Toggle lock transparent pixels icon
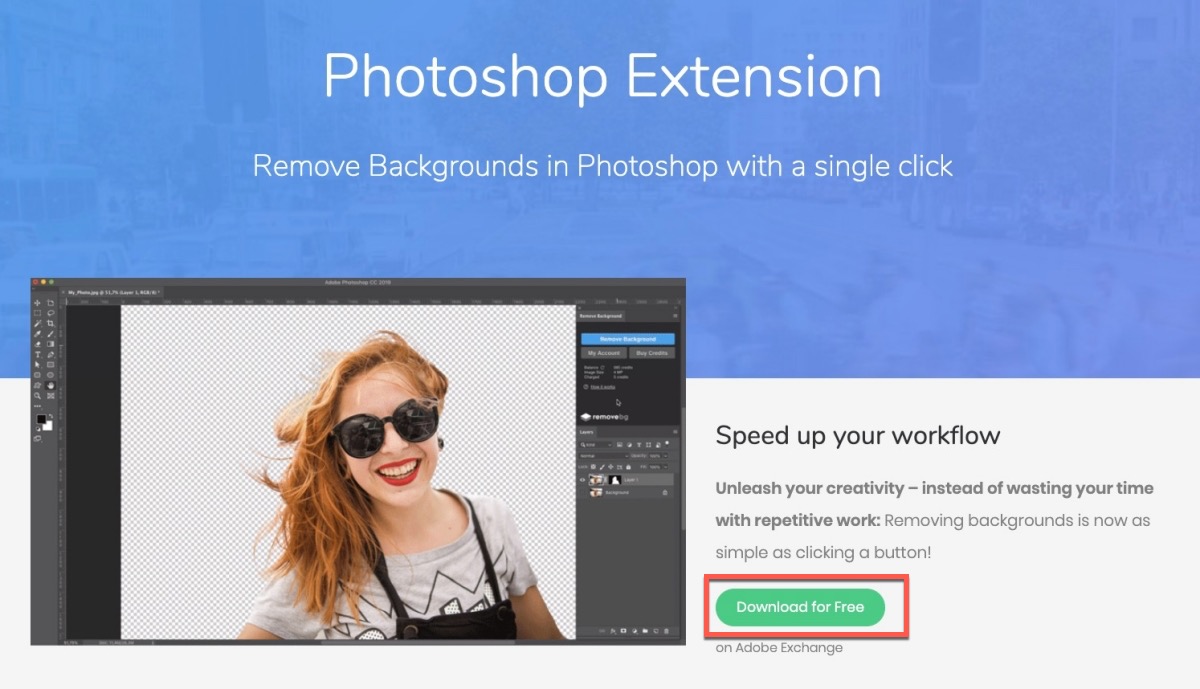1200x689 pixels. click(x=593, y=467)
